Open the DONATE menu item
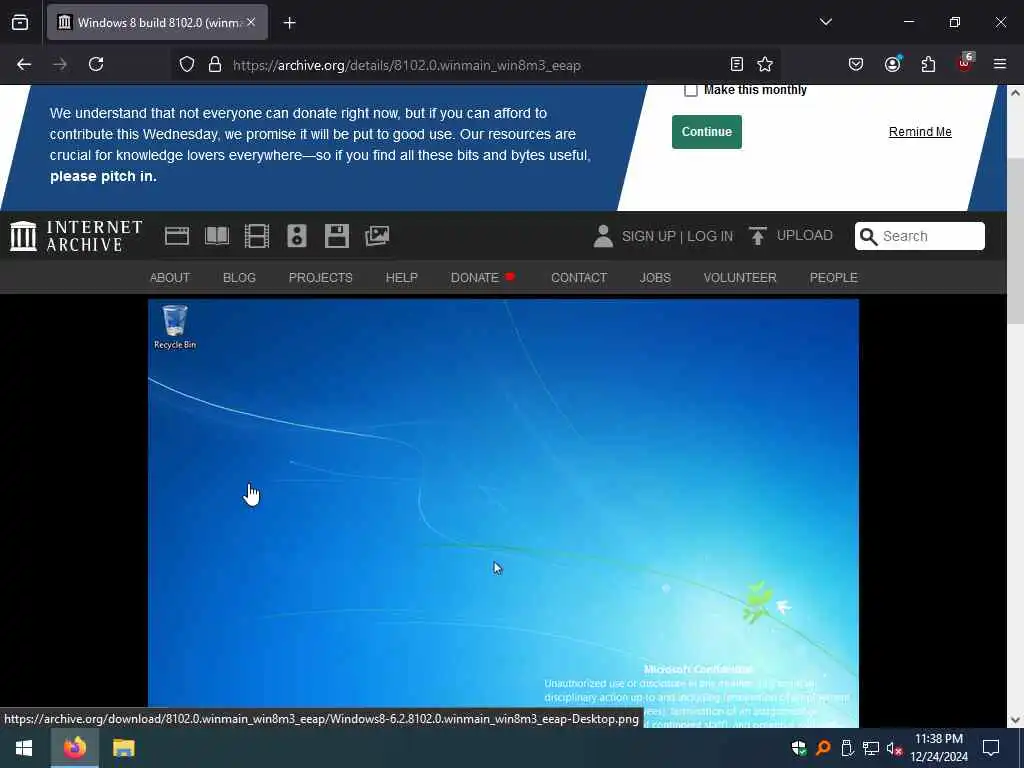This screenshot has width=1024, height=768. click(x=475, y=278)
